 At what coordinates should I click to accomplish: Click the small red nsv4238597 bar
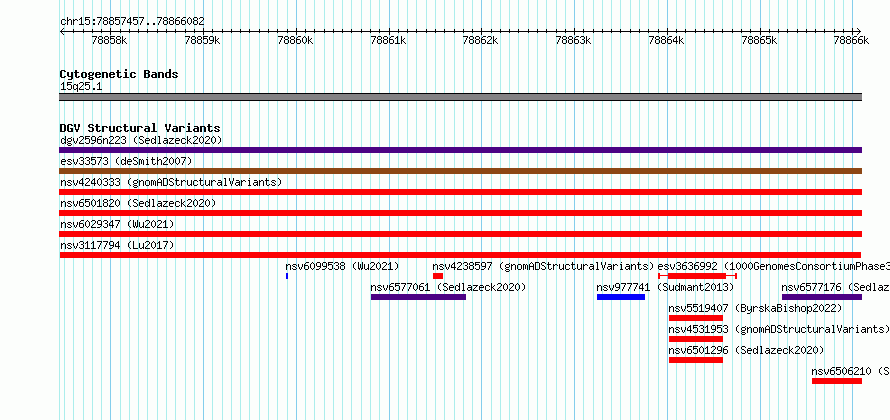coord(438,276)
